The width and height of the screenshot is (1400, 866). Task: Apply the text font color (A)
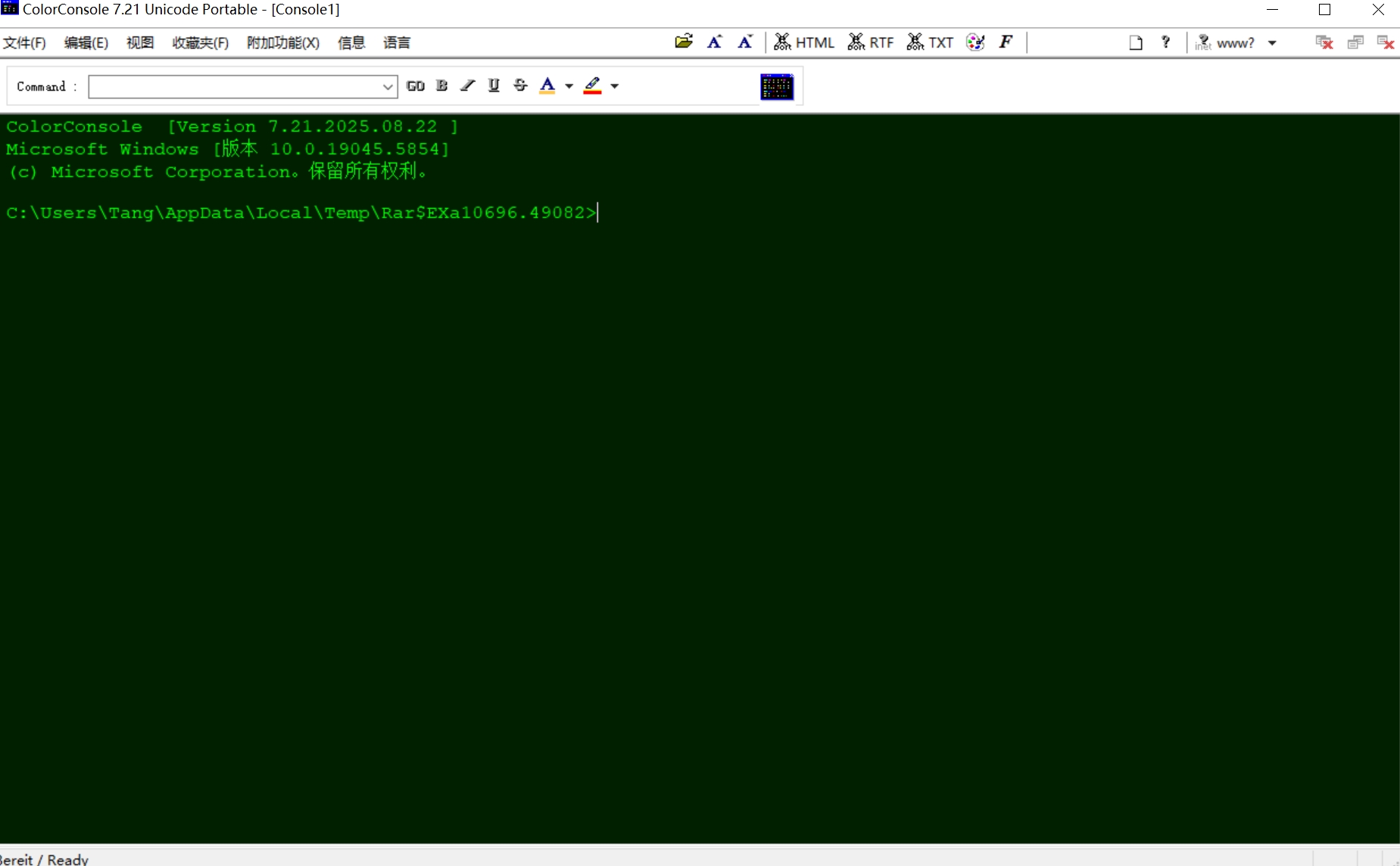547,86
